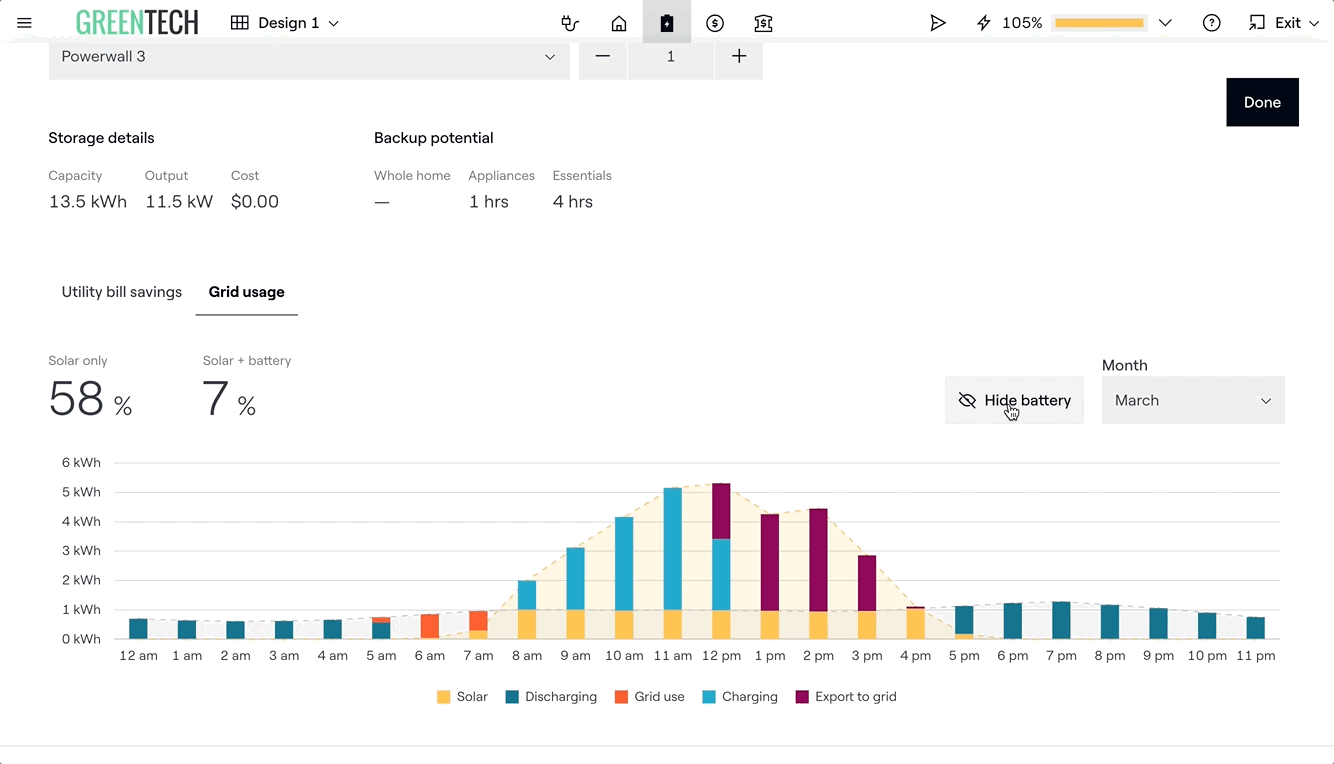Toggle Hide battery on the chart
1334x764 pixels.
tap(1014, 400)
